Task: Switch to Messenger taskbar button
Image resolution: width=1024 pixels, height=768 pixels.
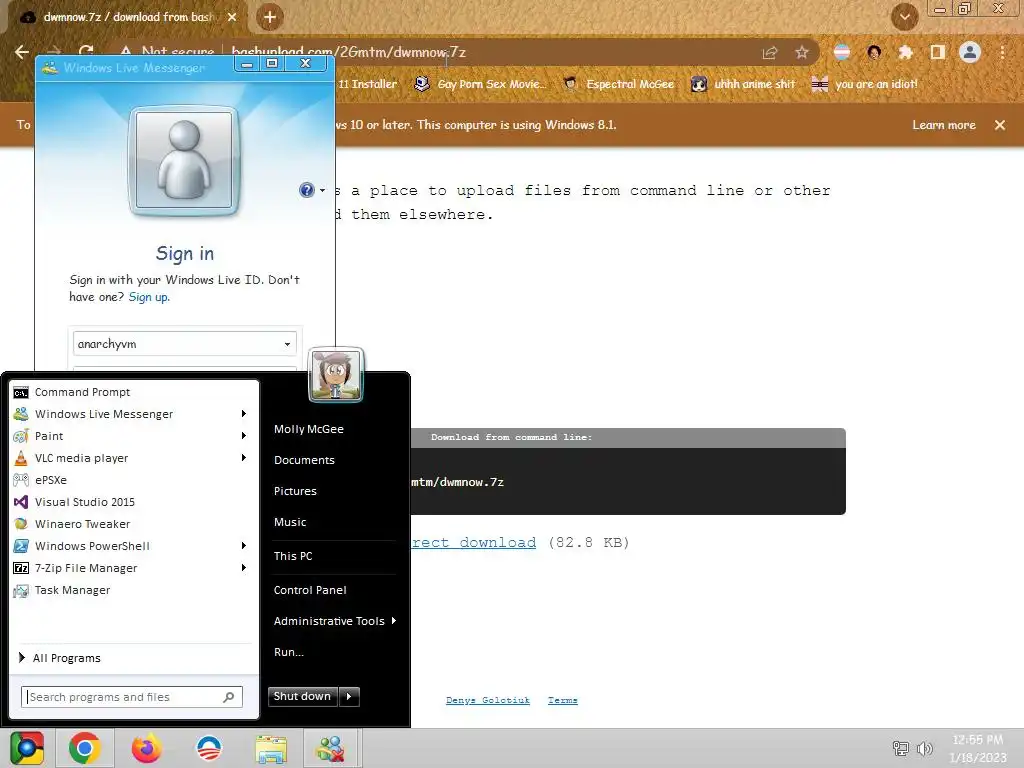Action: tap(330, 748)
